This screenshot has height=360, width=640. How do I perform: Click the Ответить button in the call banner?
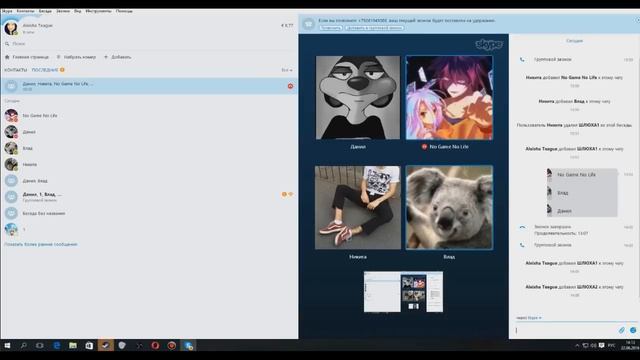(331, 28)
